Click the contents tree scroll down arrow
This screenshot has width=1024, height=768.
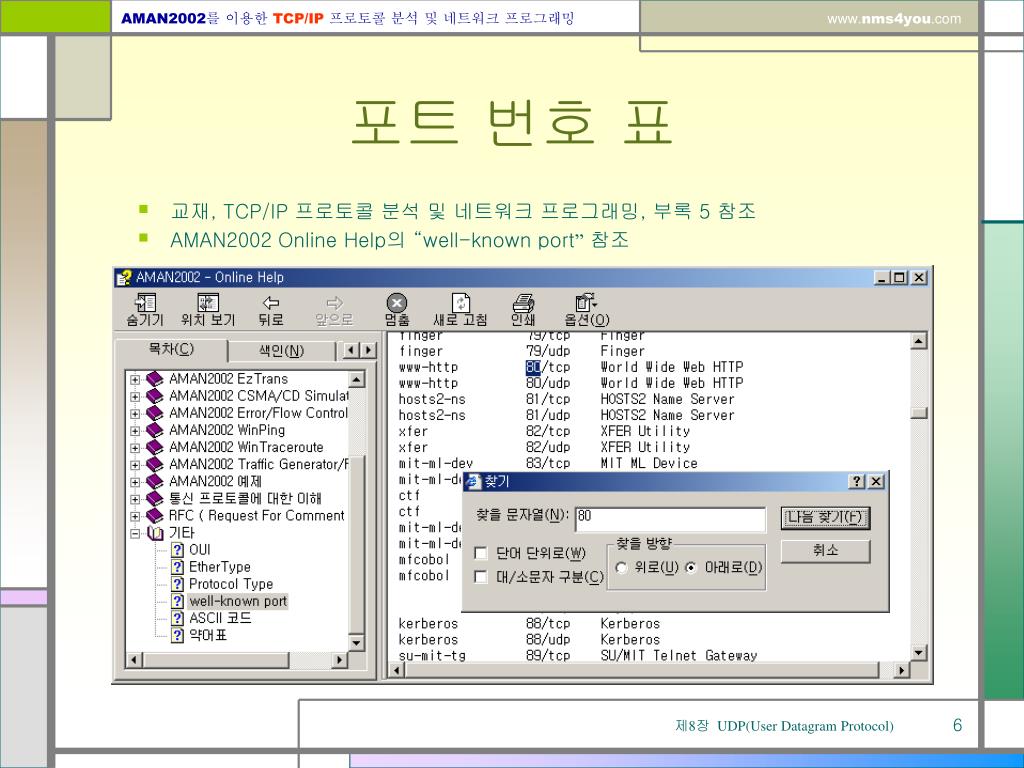click(x=357, y=643)
